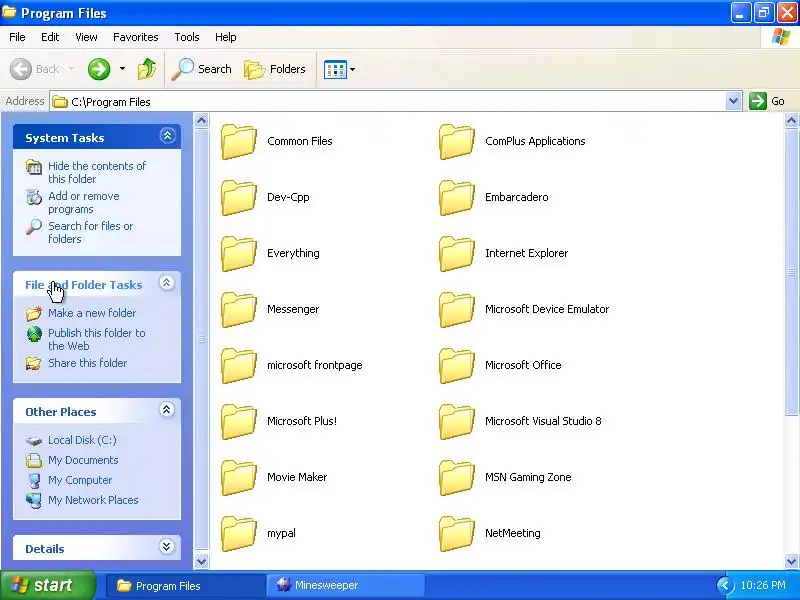Select the Movie Maker folder icon
The width and height of the screenshot is (800, 600).
[239, 478]
